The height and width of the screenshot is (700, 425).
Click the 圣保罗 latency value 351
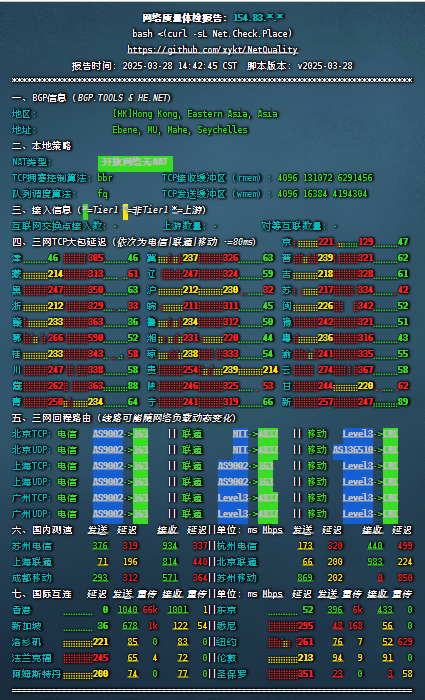coord(306,674)
